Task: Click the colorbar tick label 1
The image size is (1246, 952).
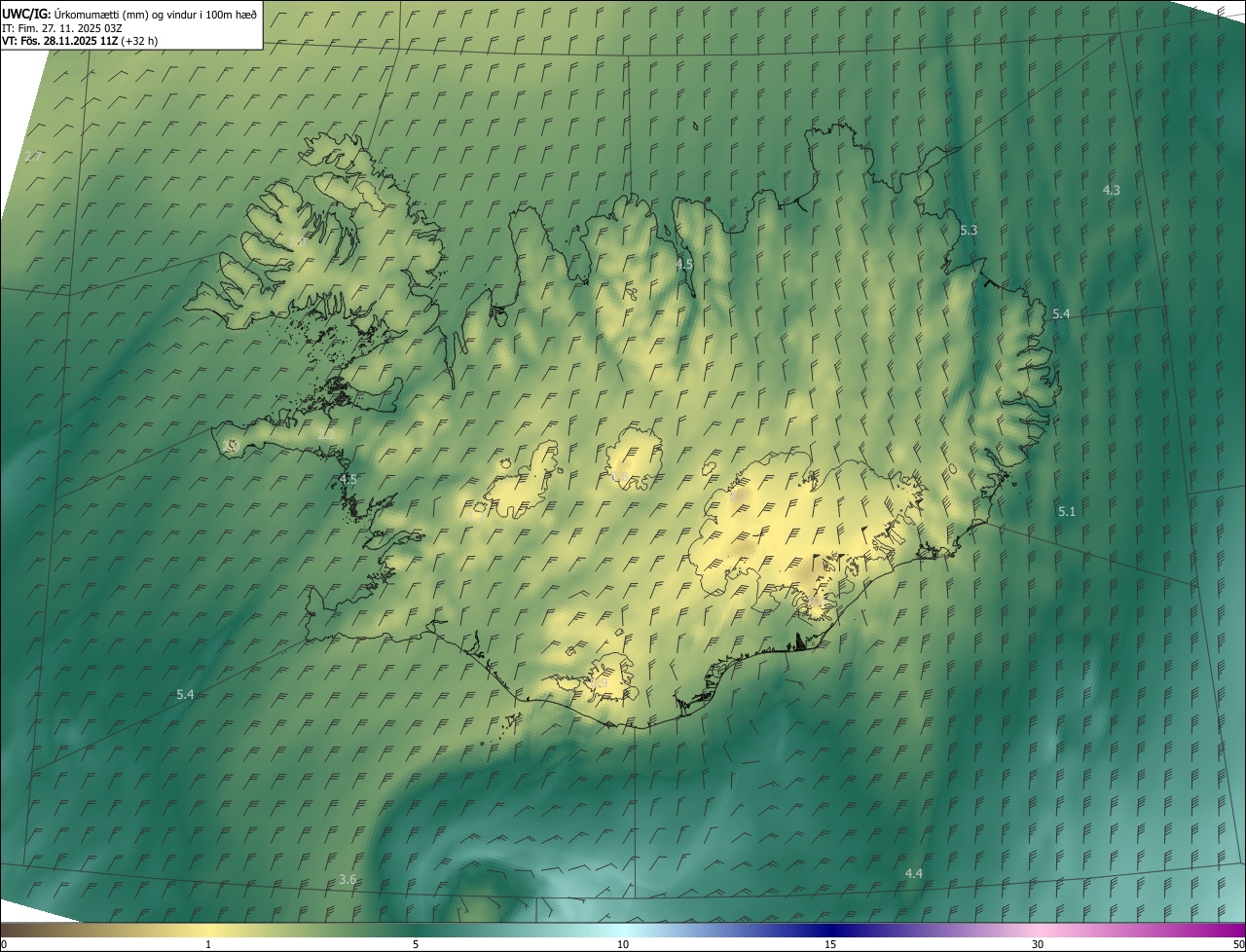Action: tap(208, 944)
